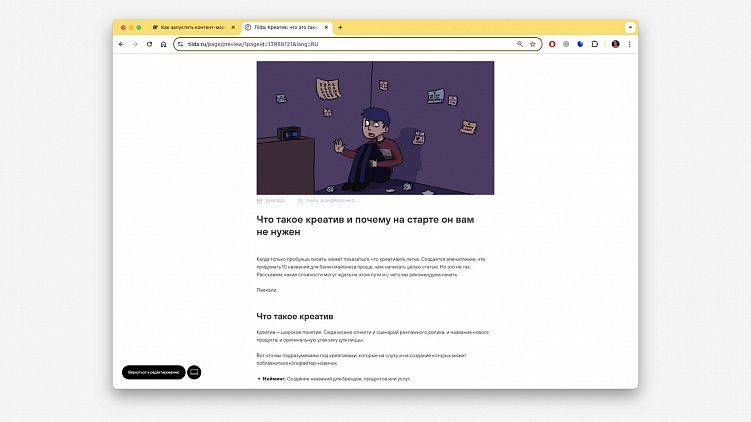
Task: Open a new tab with plus button
Action: [x=340, y=27]
